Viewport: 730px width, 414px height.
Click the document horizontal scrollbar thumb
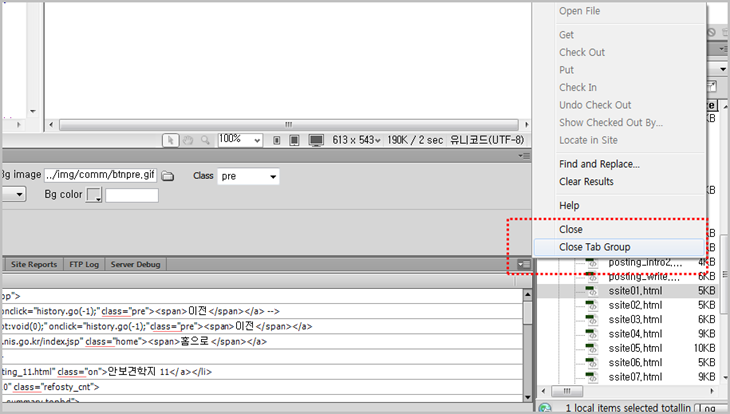(x=289, y=125)
